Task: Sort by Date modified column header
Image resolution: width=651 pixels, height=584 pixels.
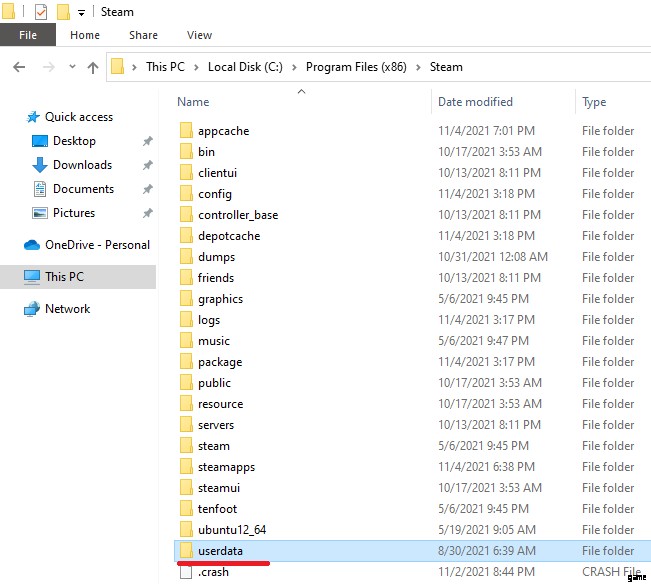Action: point(474,102)
